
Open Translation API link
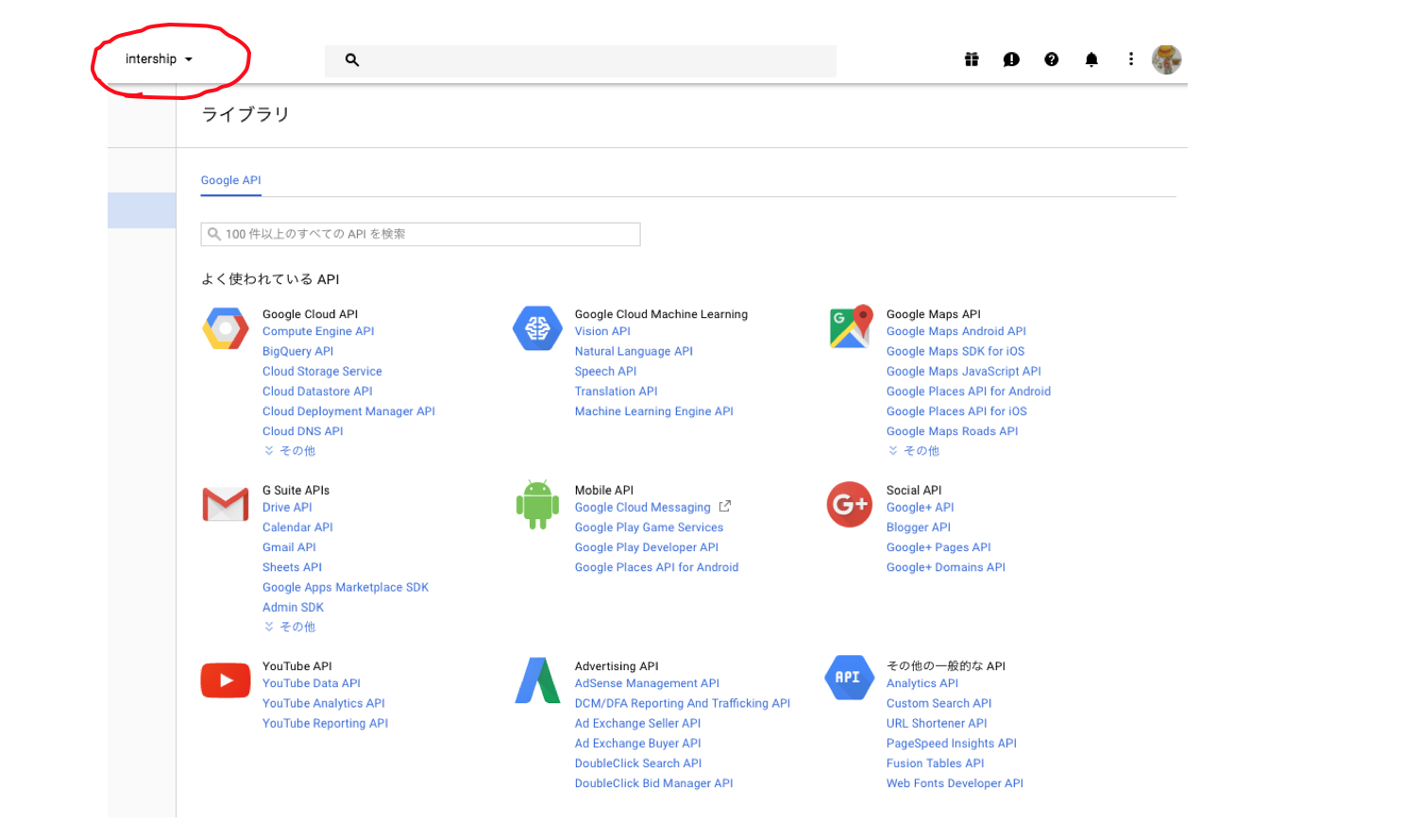tap(616, 392)
